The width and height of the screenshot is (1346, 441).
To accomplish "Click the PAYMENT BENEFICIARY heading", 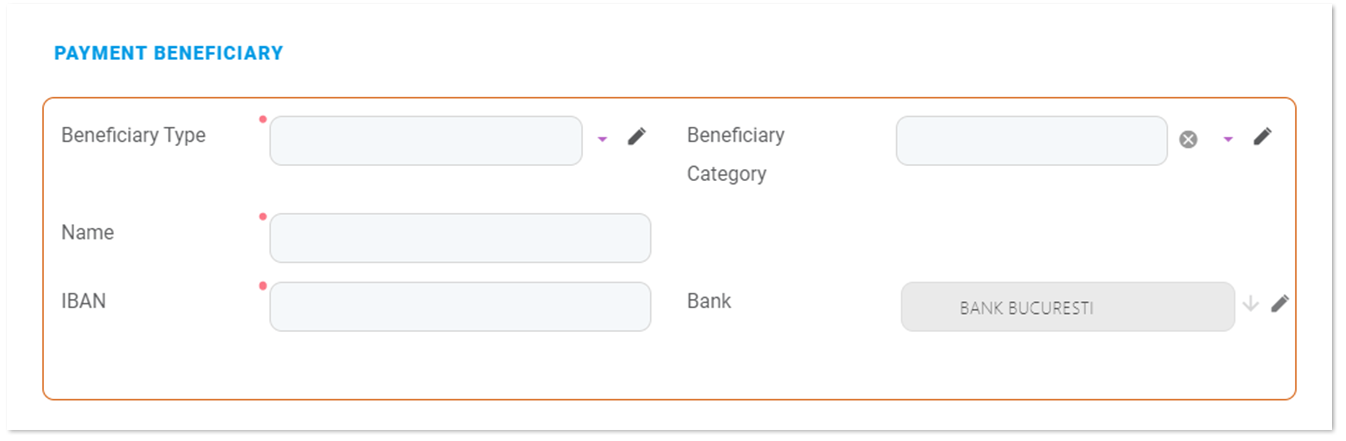I will click(x=169, y=53).
